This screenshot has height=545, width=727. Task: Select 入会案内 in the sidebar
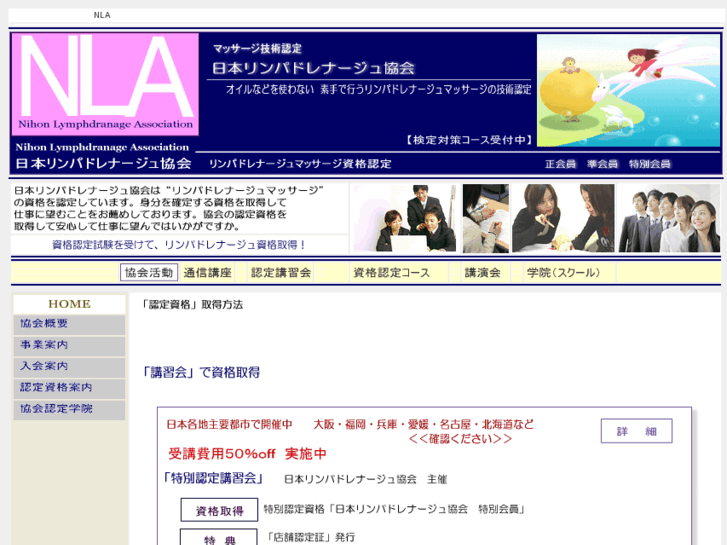pos(69,367)
